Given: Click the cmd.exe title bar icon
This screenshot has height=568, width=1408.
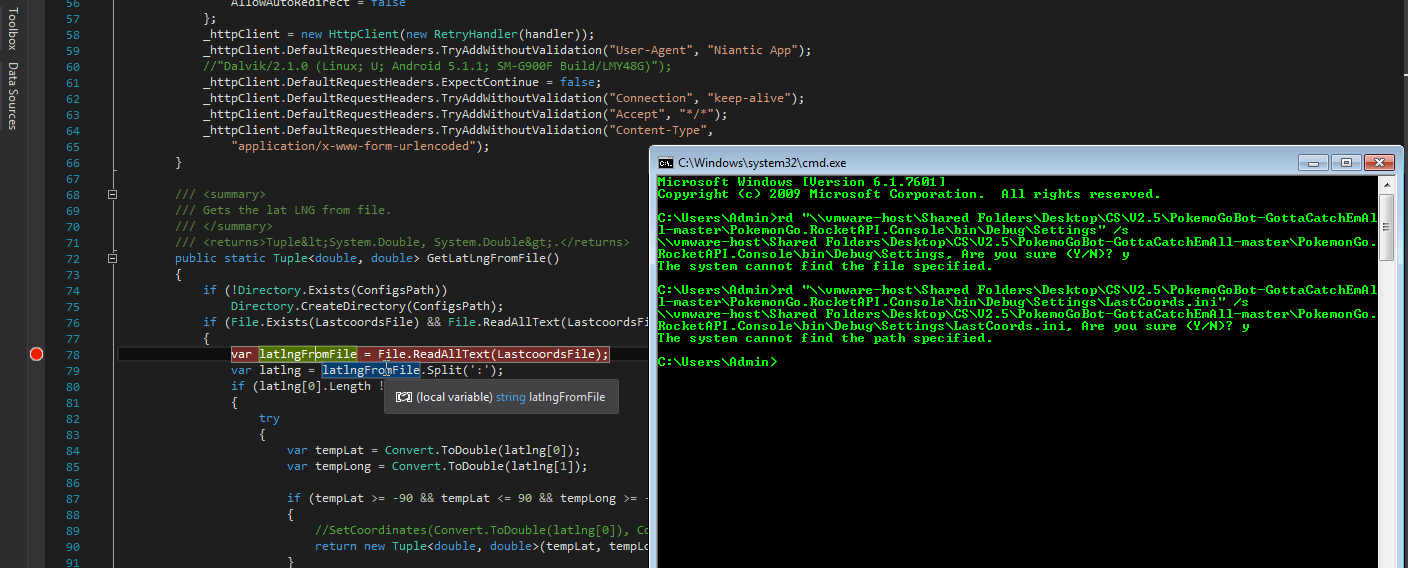Looking at the screenshot, I should [x=665, y=163].
